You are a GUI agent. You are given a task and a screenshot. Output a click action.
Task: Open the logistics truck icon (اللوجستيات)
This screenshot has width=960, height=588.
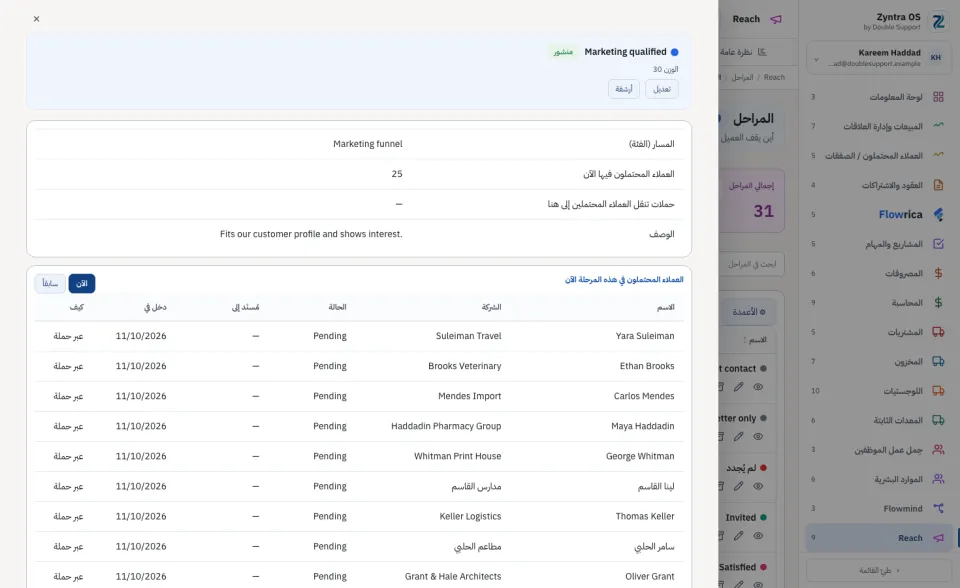[x=938, y=391]
